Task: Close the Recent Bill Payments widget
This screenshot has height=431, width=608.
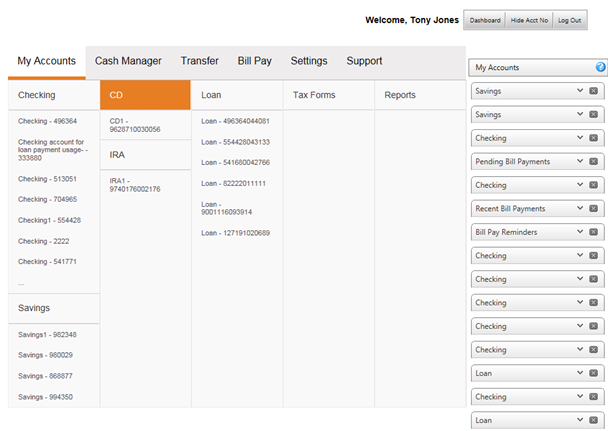Action: click(x=593, y=209)
